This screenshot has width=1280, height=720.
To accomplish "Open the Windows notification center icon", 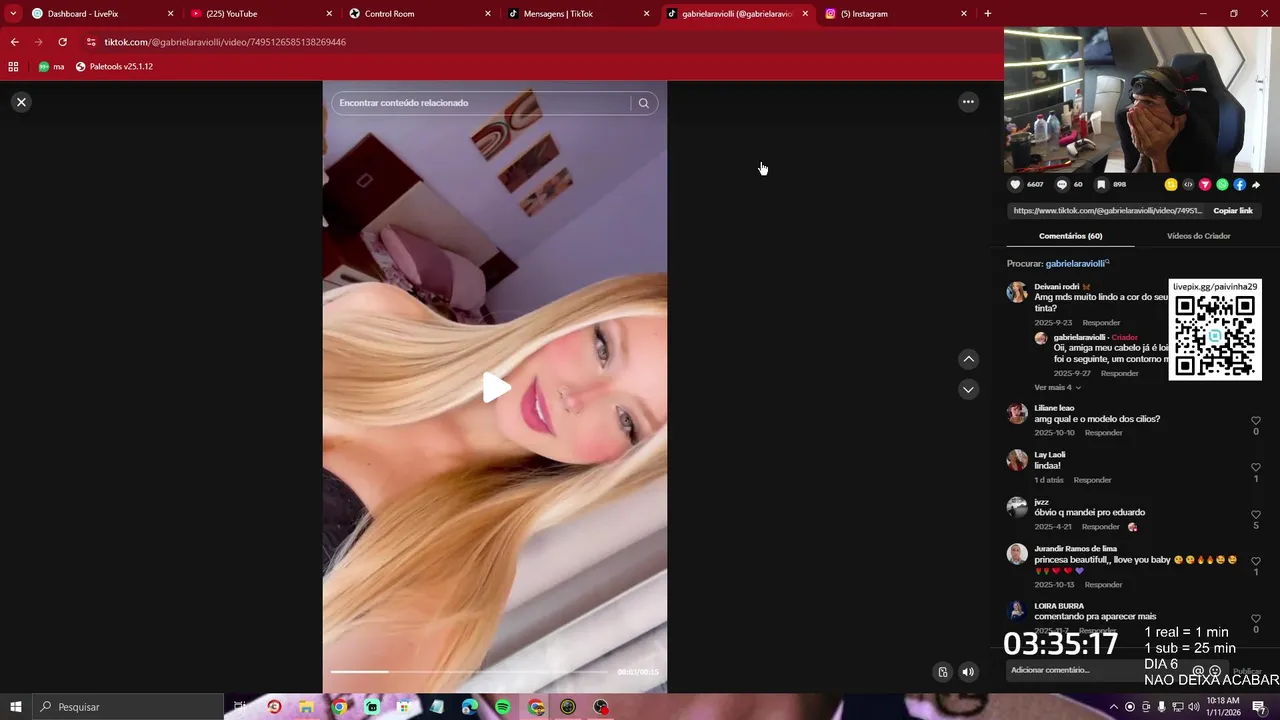I will coord(1260,707).
